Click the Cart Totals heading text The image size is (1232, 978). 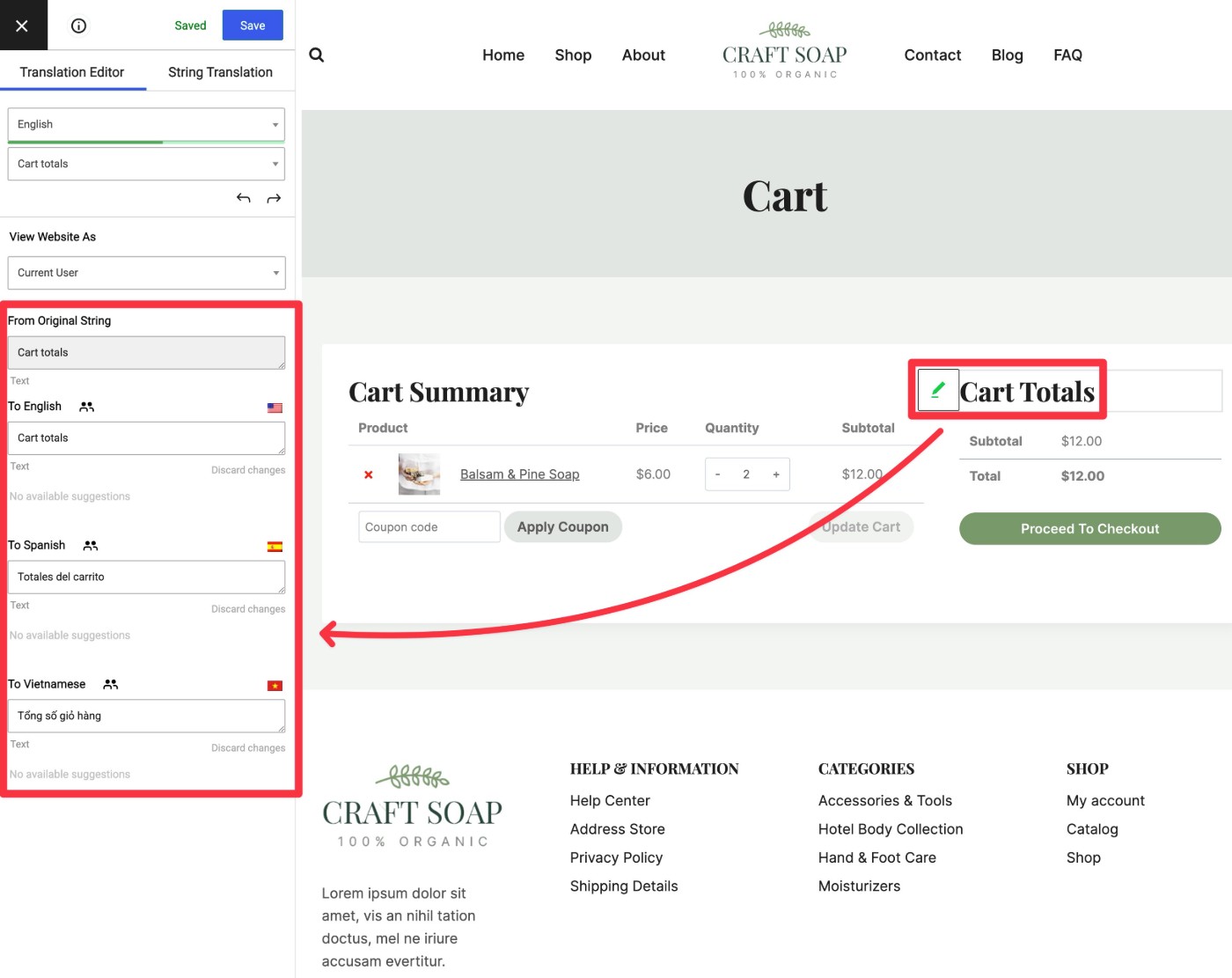pyautogui.click(x=1027, y=392)
